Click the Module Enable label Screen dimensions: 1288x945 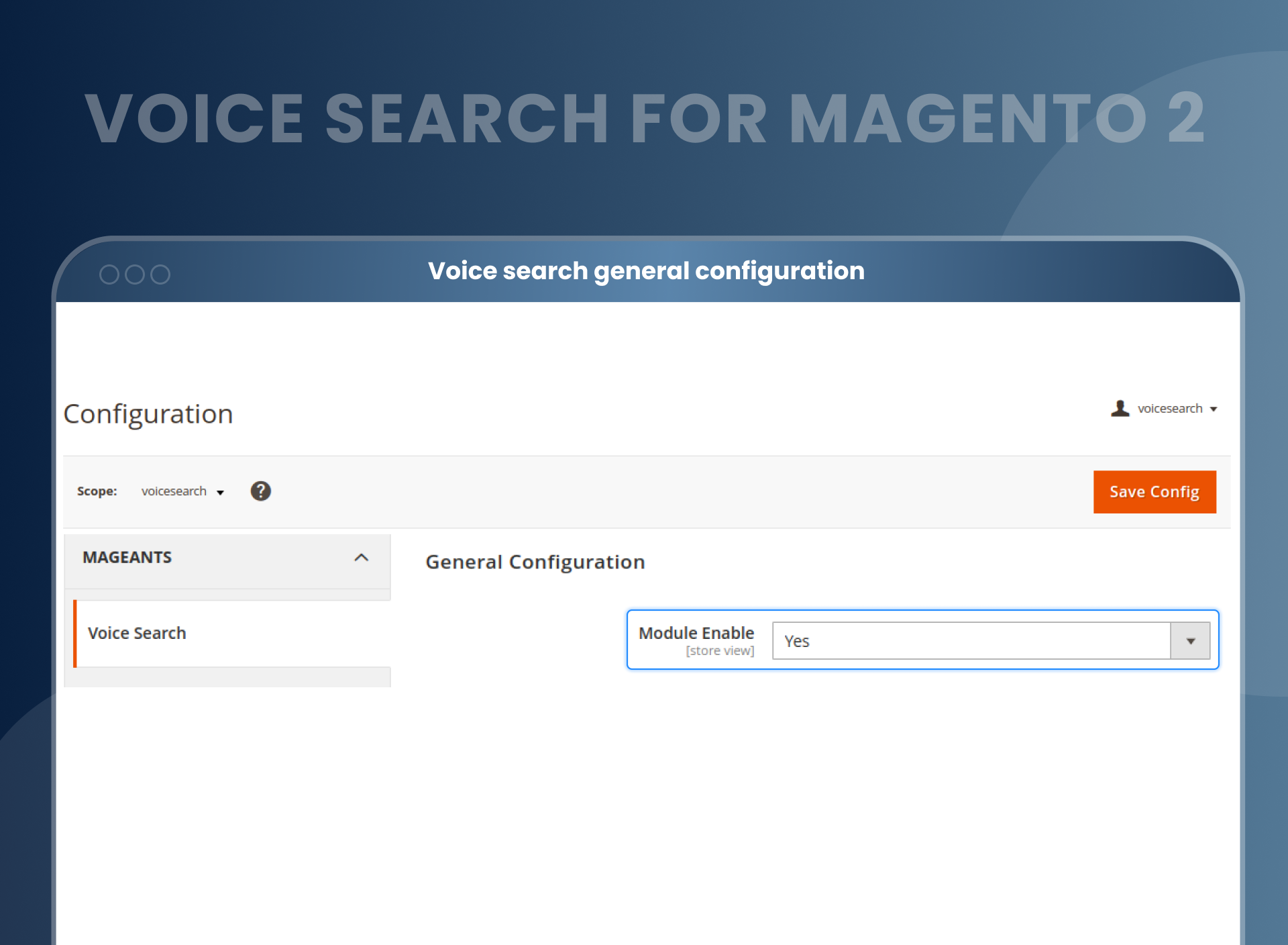(x=696, y=633)
